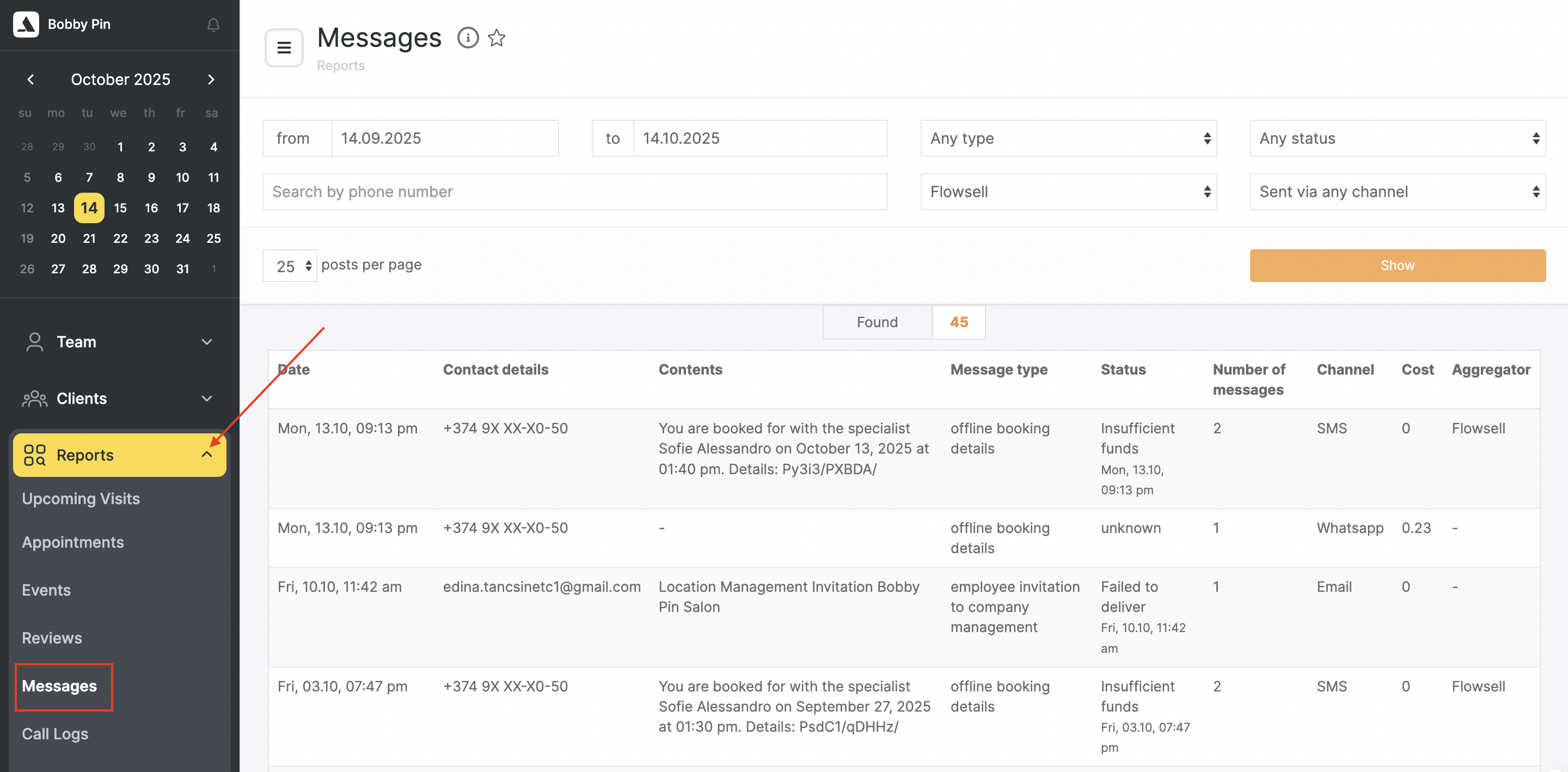Click the Reports grid icon
This screenshot has height=772, width=1568.
coord(34,455)
